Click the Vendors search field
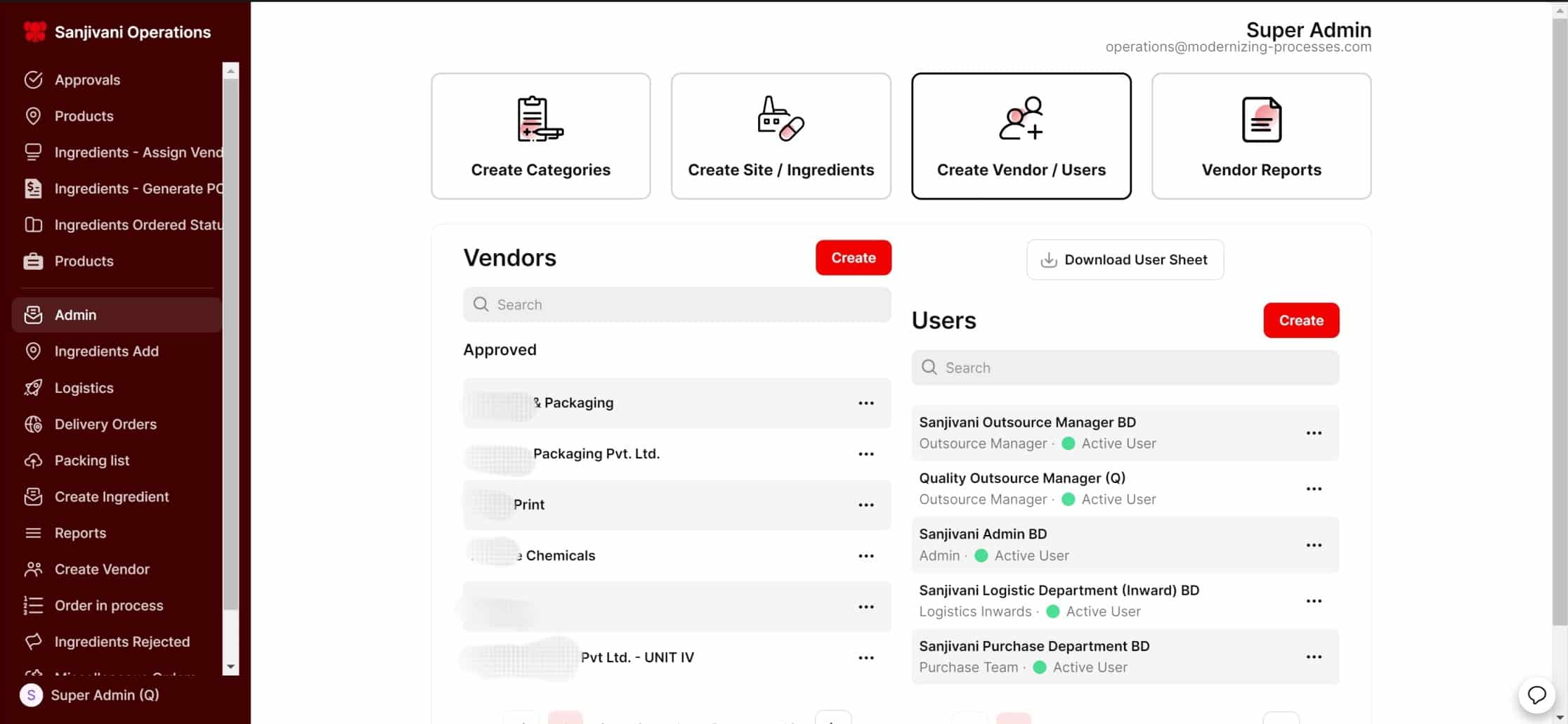 677,305
